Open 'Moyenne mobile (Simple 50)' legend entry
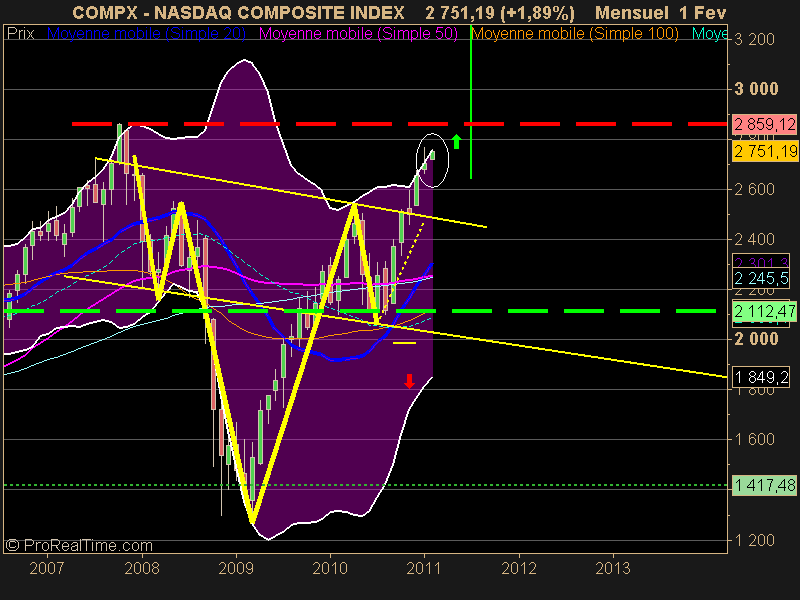This screenshot has height=600, width=800. click(x=358, y=34)
